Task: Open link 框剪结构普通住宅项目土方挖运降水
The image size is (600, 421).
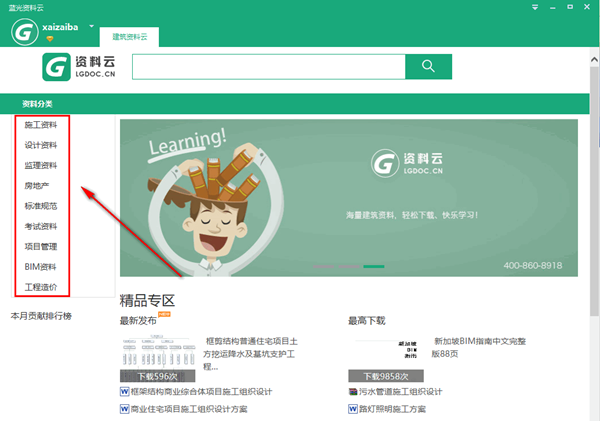Action: (x=250, y=354)
